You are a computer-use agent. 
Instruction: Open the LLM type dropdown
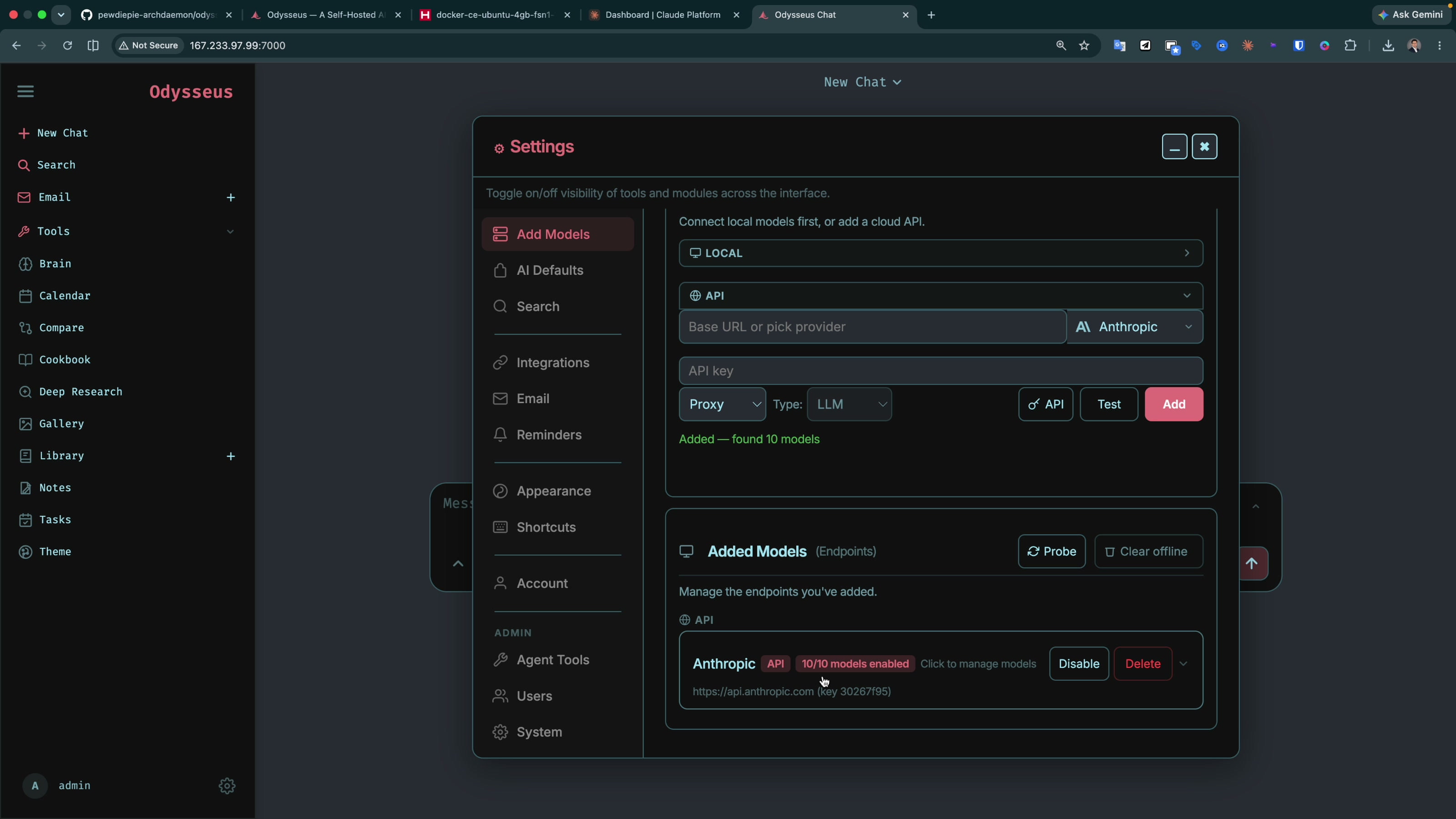click(849, 404)
